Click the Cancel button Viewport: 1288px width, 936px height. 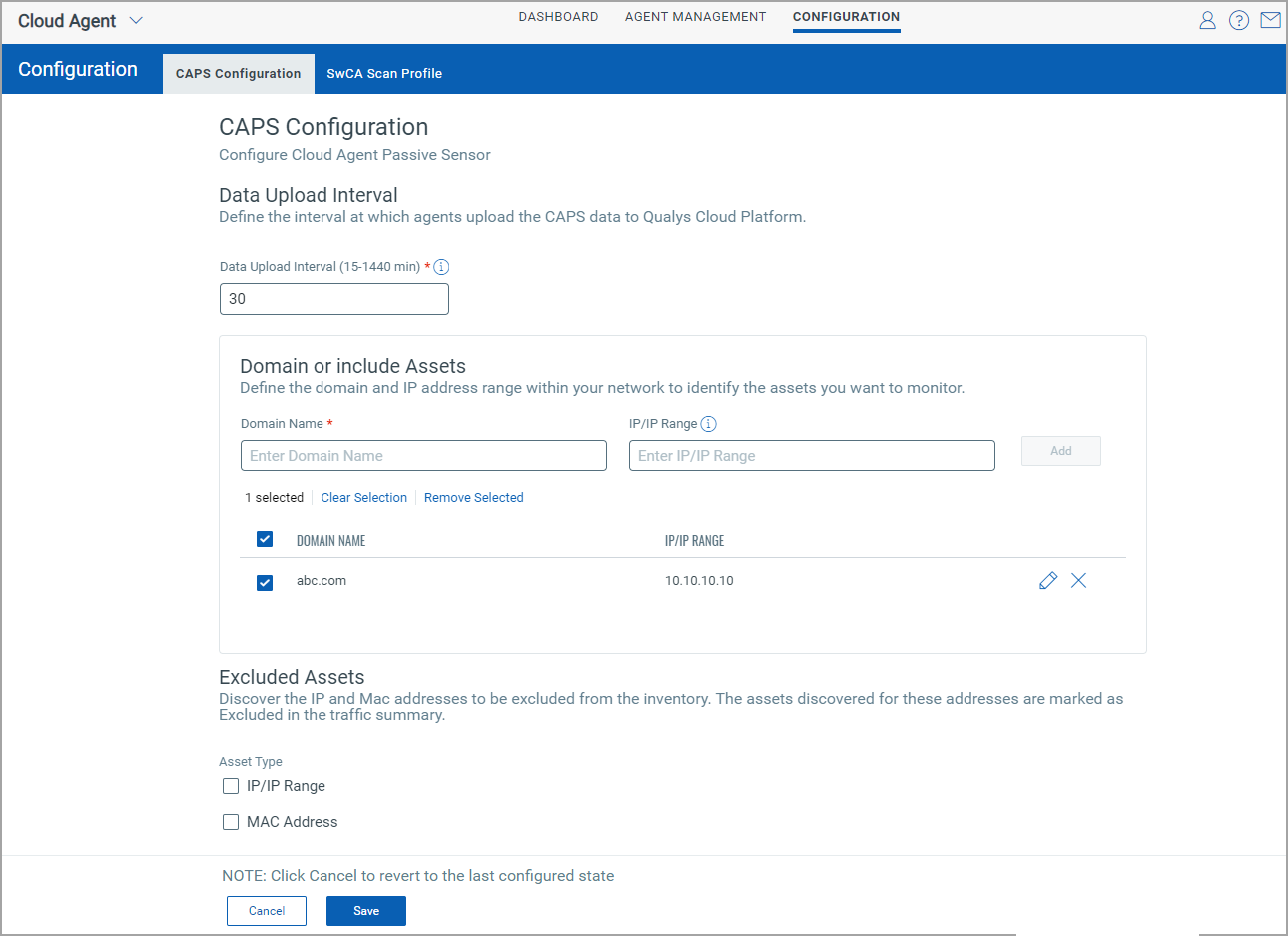[x=267, y=911]
